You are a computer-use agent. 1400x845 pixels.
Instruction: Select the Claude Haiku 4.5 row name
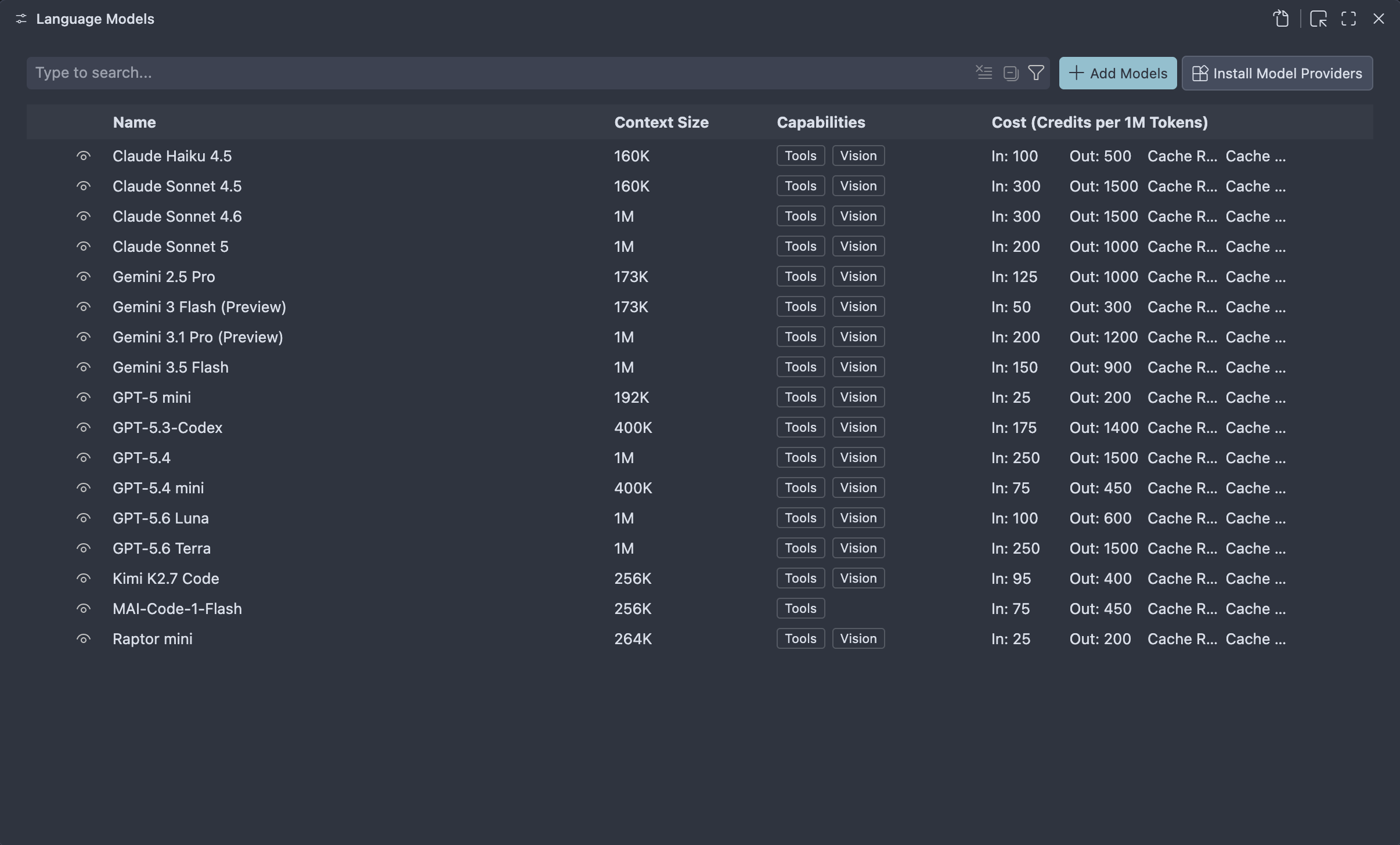pyautogui.click(x=172, y=156)
